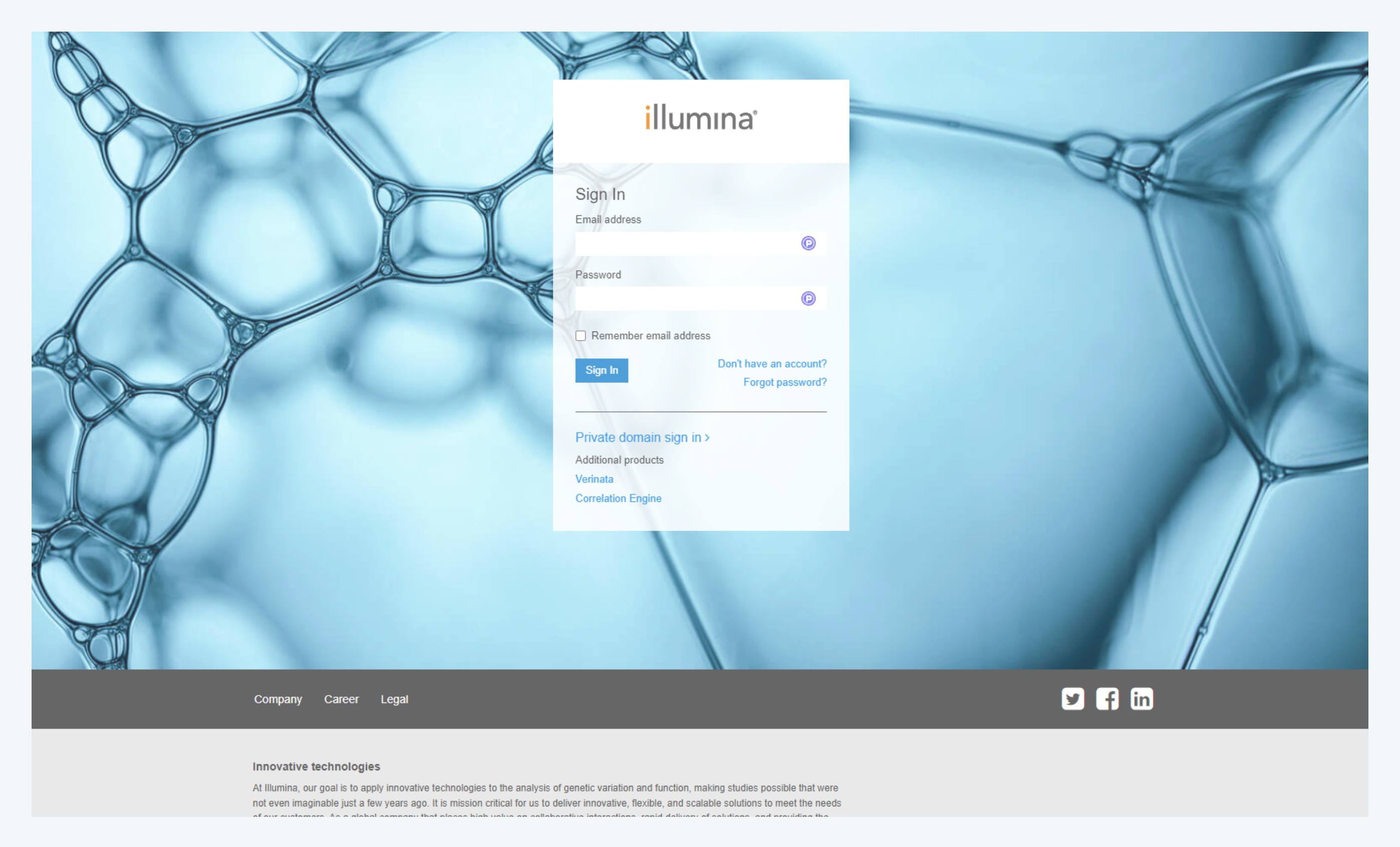The image size is (1400, 847).
Task: Enable Remember email address checkbox
Action: [580, 336]
